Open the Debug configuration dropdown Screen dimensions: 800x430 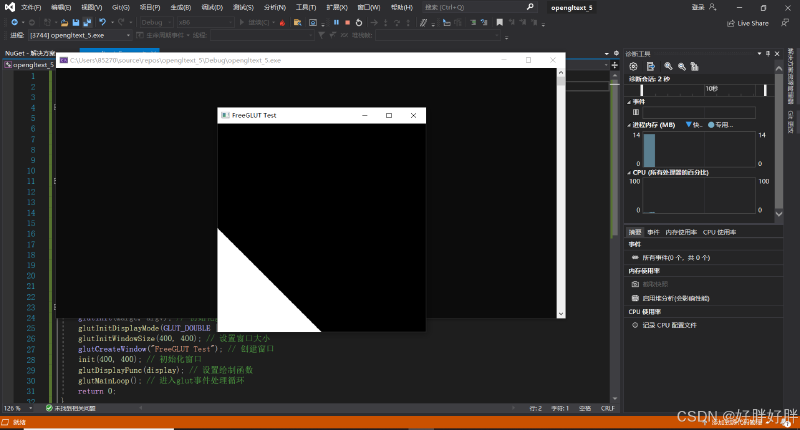(x=156, y=22)
